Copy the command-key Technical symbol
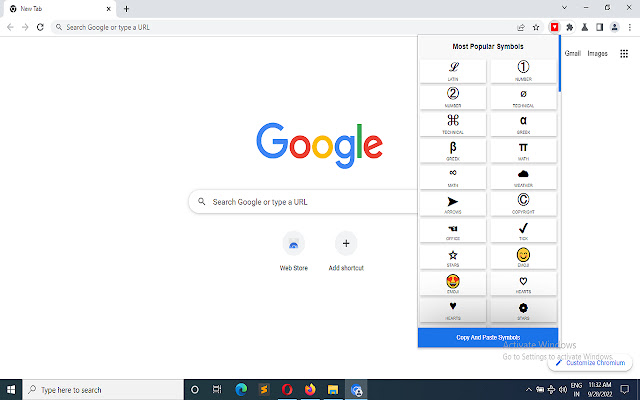This screenshot has height=400, width=640. [453, 124]
